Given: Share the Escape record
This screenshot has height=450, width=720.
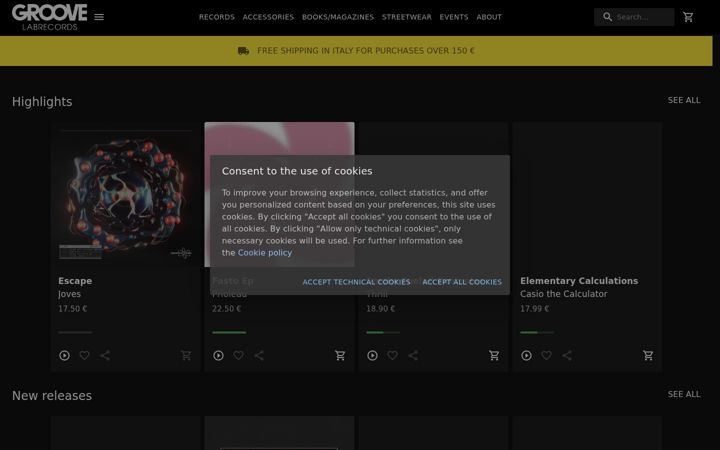Looking at the screenshot, I should (105, 355).
